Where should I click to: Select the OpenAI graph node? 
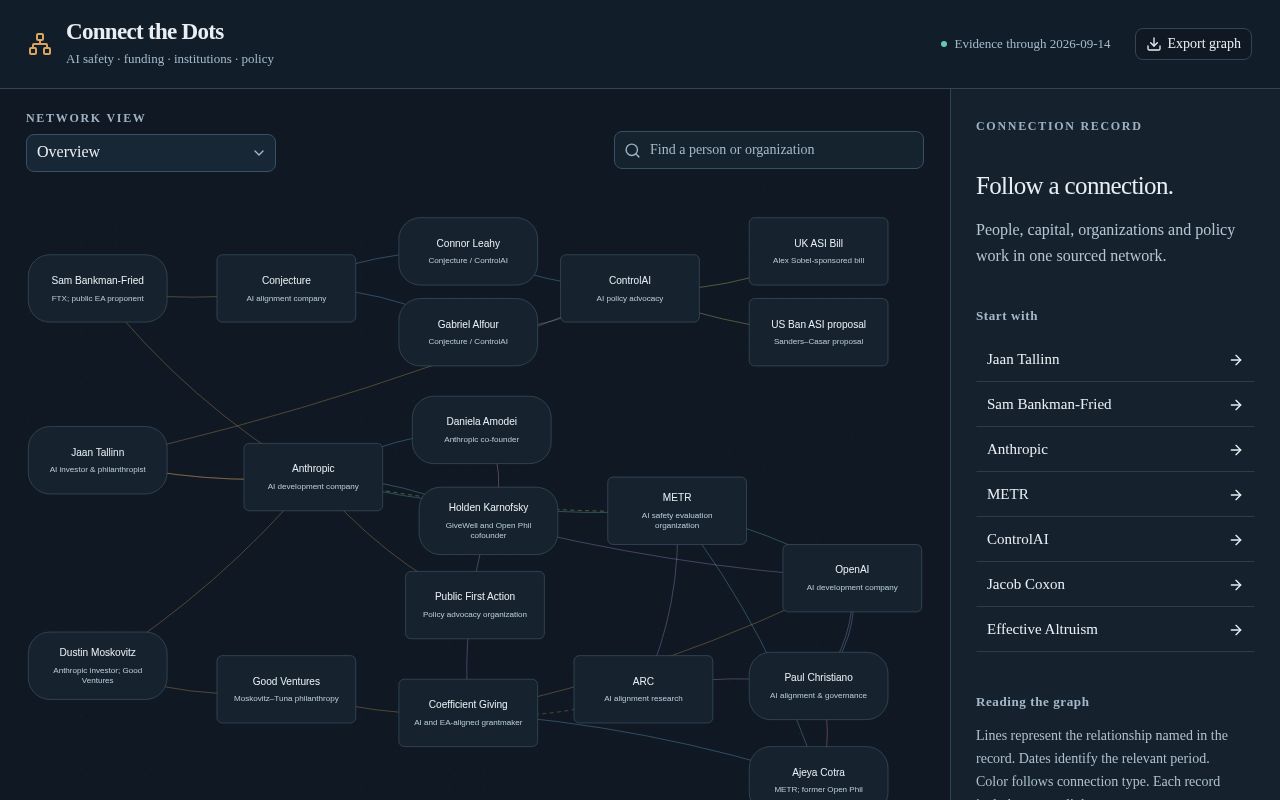click(x=852, y=578)
